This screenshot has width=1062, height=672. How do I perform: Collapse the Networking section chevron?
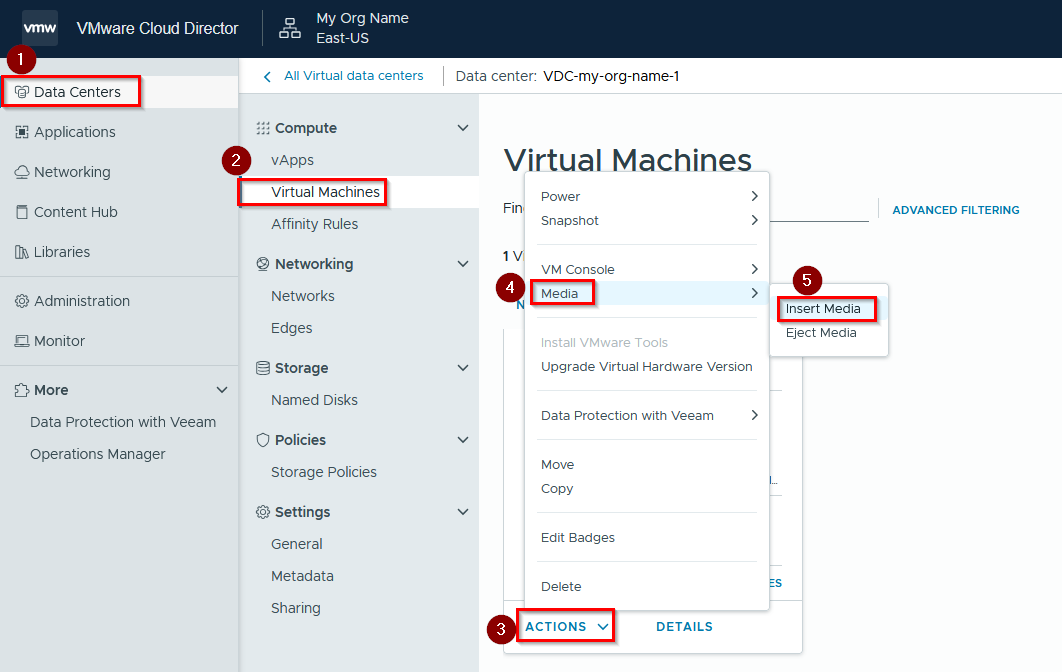click(x=463, y=264)
